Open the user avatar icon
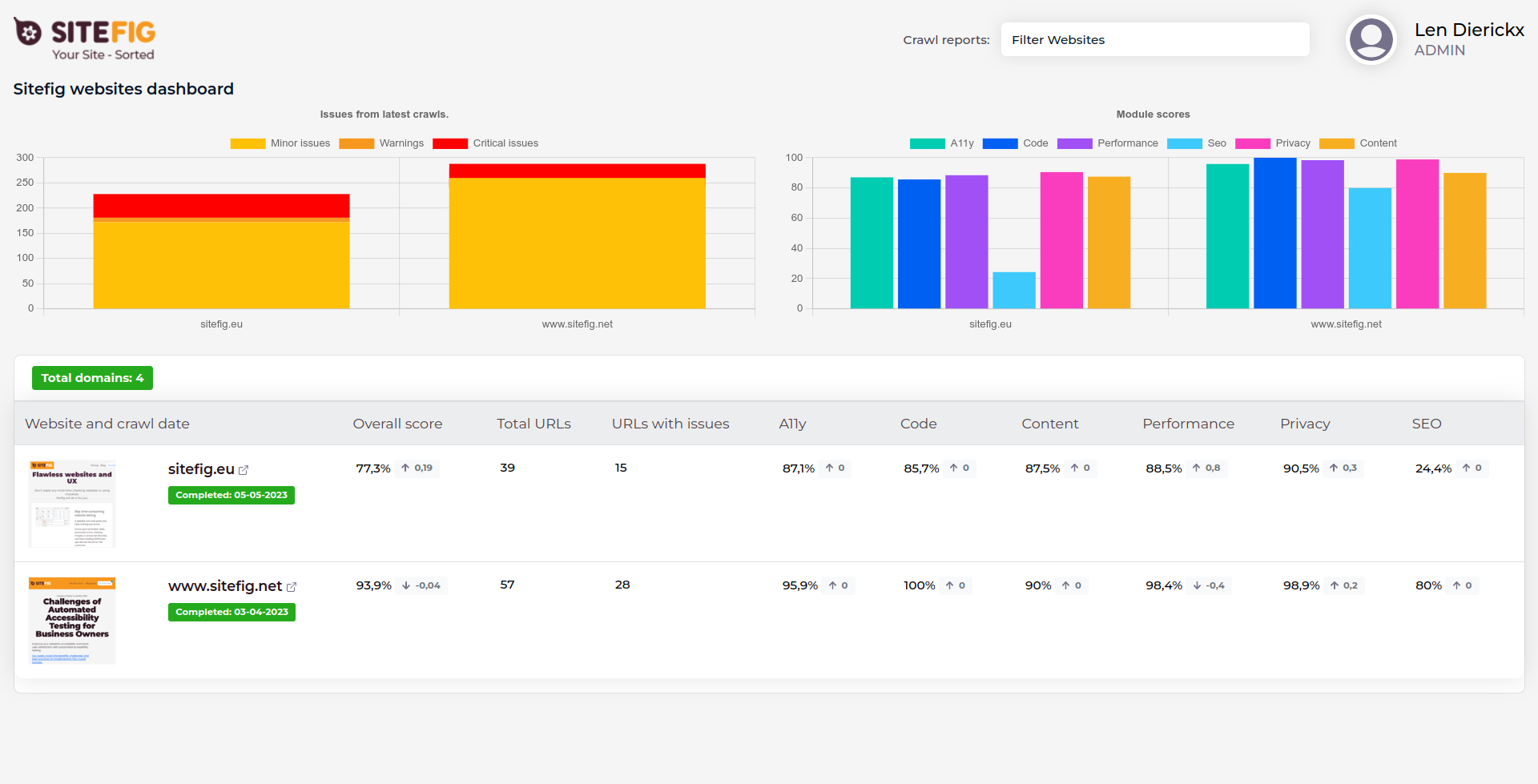Image resolution: width=1538 pixels, height=784 pixels. [1371, 39]
